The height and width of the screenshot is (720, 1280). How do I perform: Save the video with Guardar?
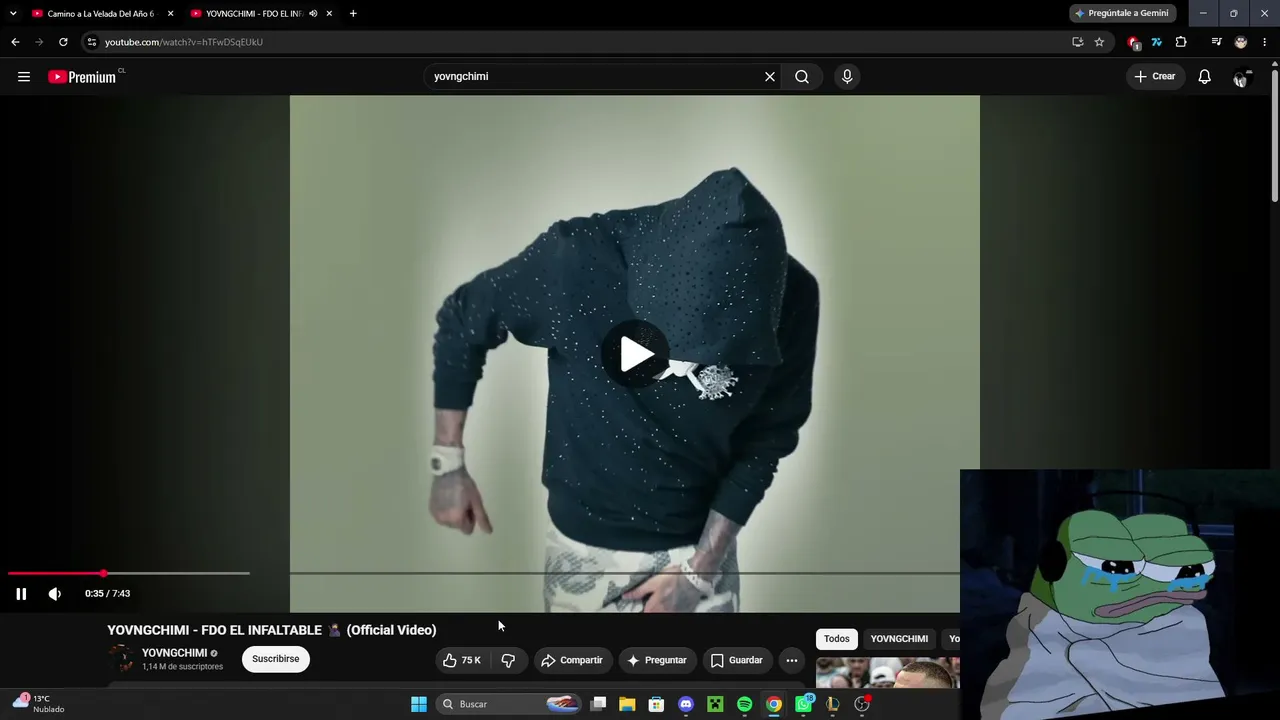coord(737,660)
